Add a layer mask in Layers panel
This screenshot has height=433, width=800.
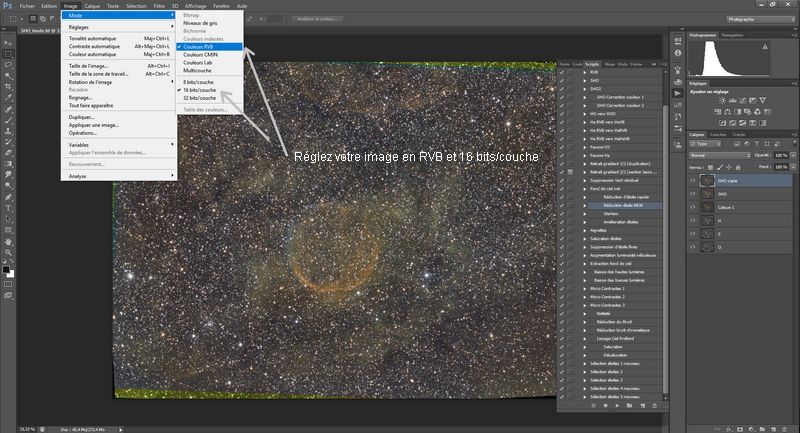tap(740, 429)
